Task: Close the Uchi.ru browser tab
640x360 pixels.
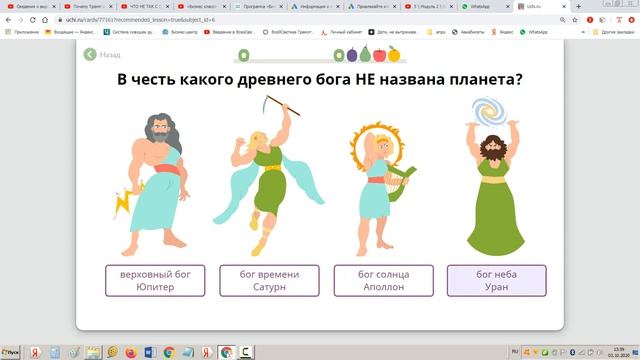Action: point(564,7)
